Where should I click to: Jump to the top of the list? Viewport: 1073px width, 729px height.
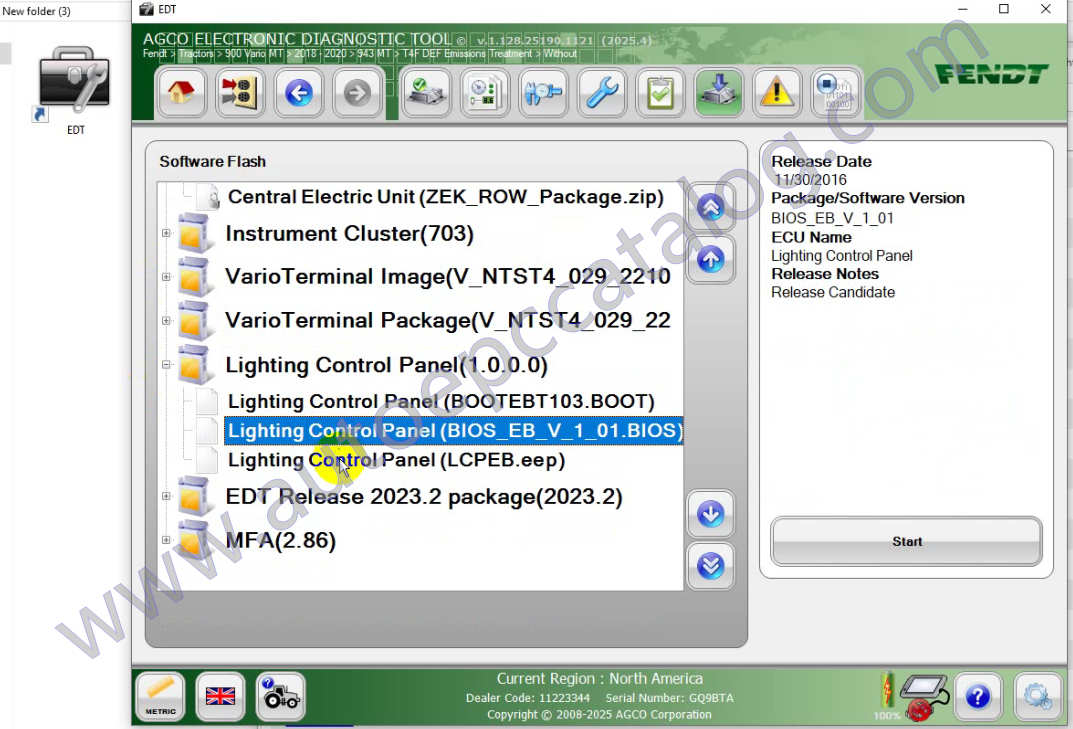pyautogui.click(x=710, y=207)
